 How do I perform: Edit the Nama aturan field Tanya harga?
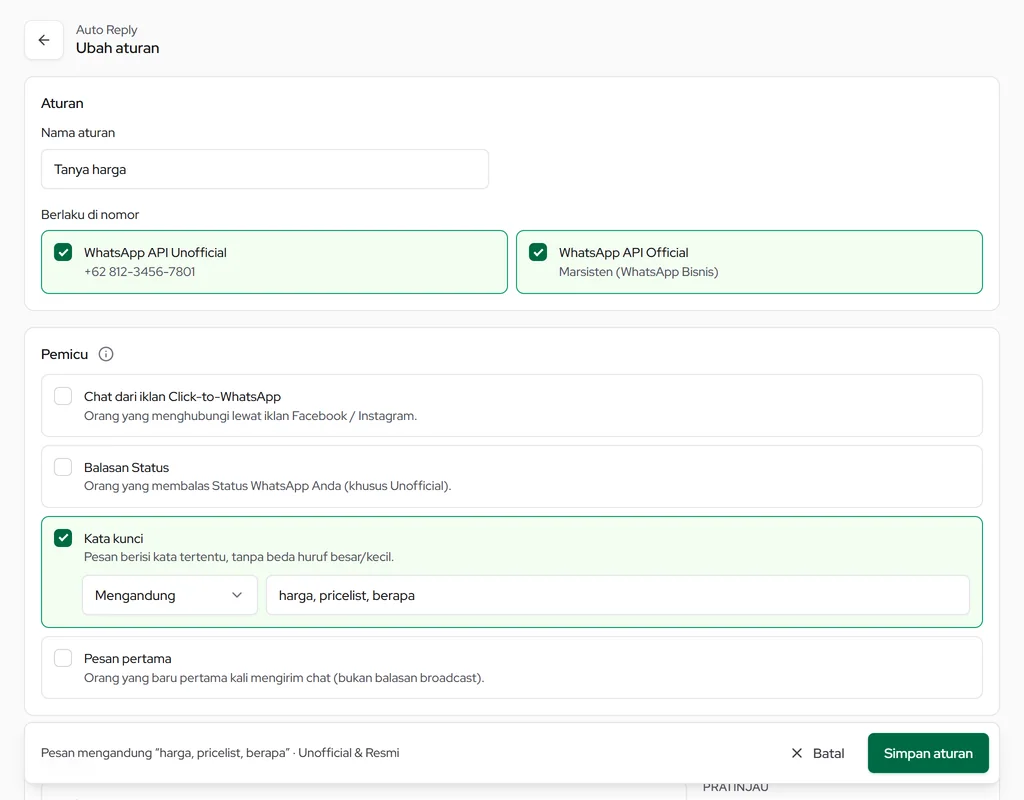(264, 169)
